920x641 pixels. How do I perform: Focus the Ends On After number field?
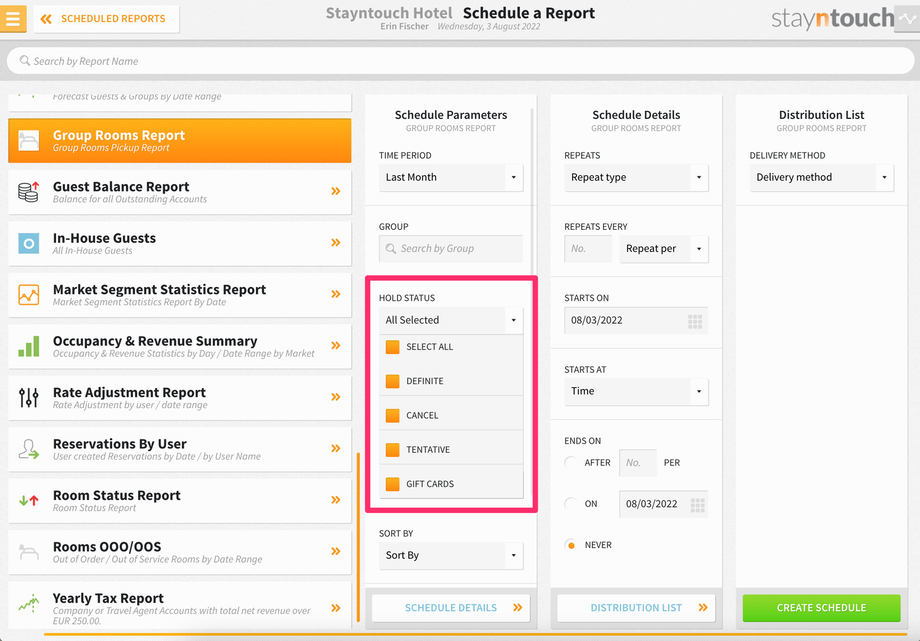coord(638,463)
